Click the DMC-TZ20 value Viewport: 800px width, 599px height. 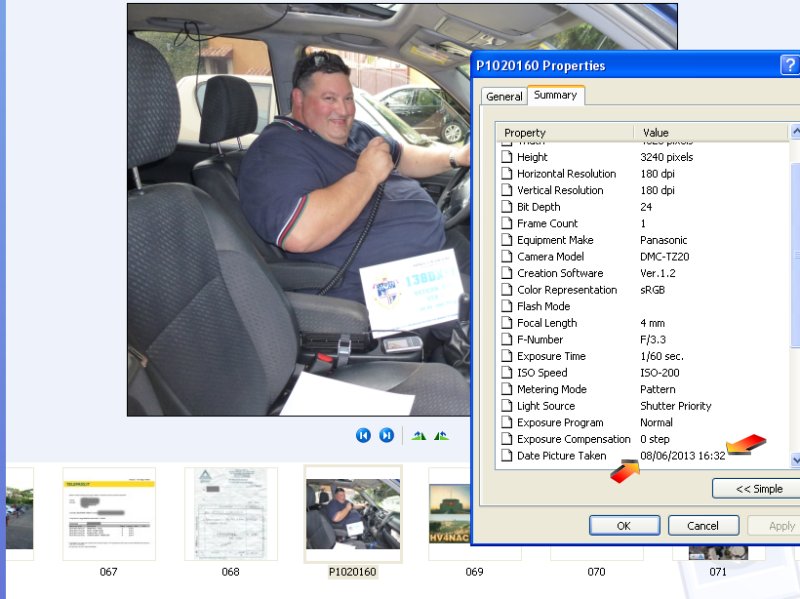(665, 257)
